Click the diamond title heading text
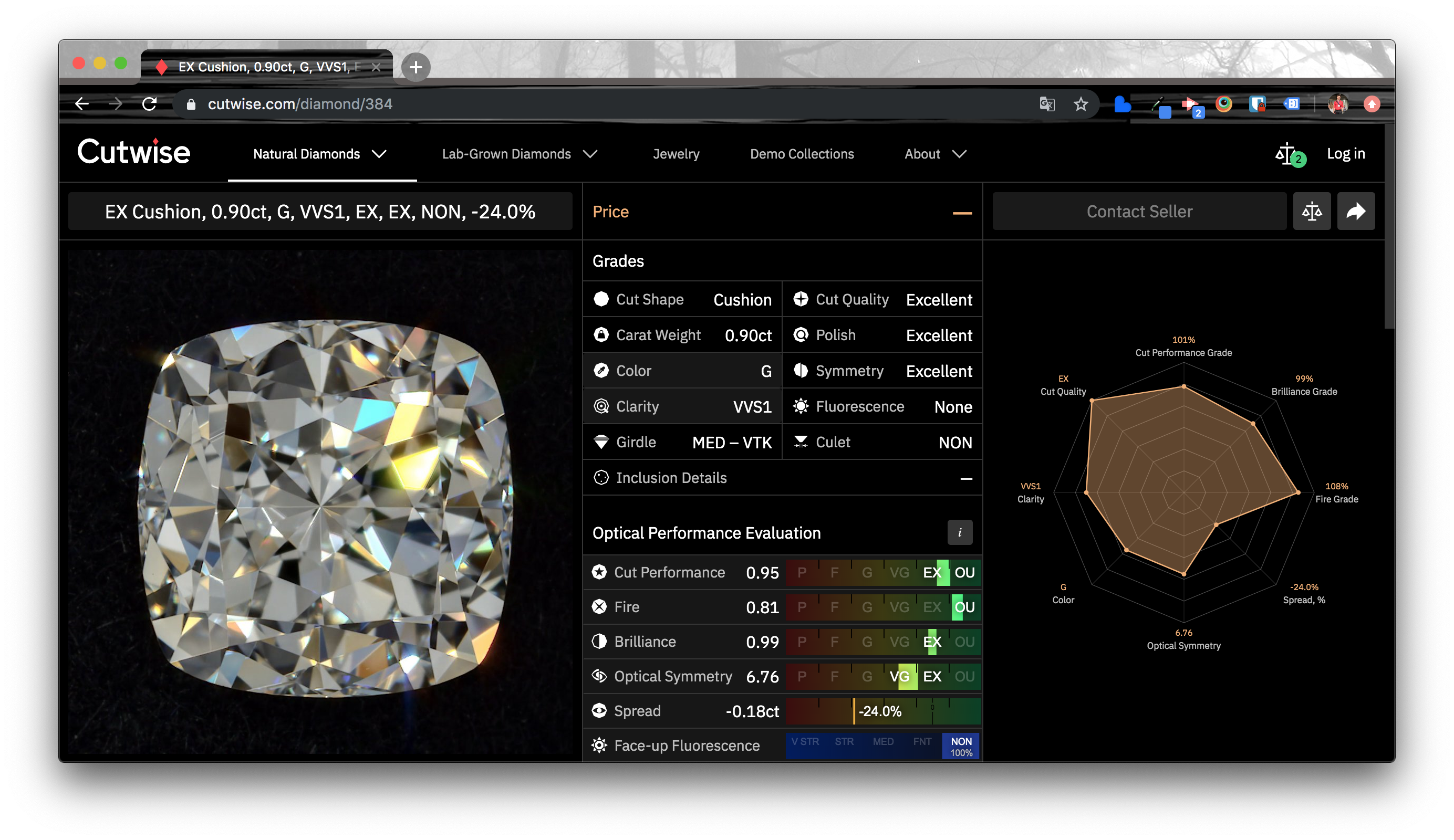The image size is (1454, 840). (x=320, y=212)
